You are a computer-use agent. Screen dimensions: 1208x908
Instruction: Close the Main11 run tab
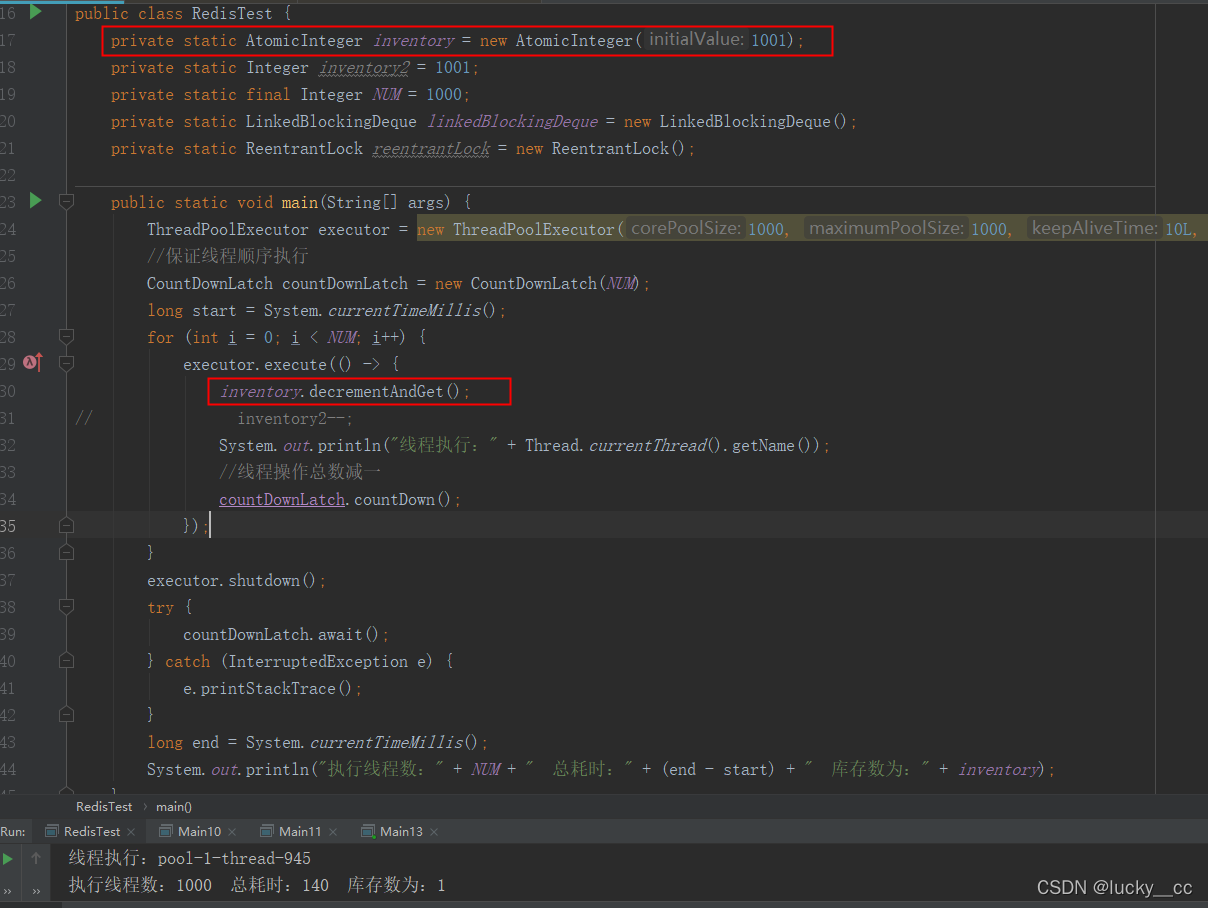pyautogui.click(x=332, y=832)
